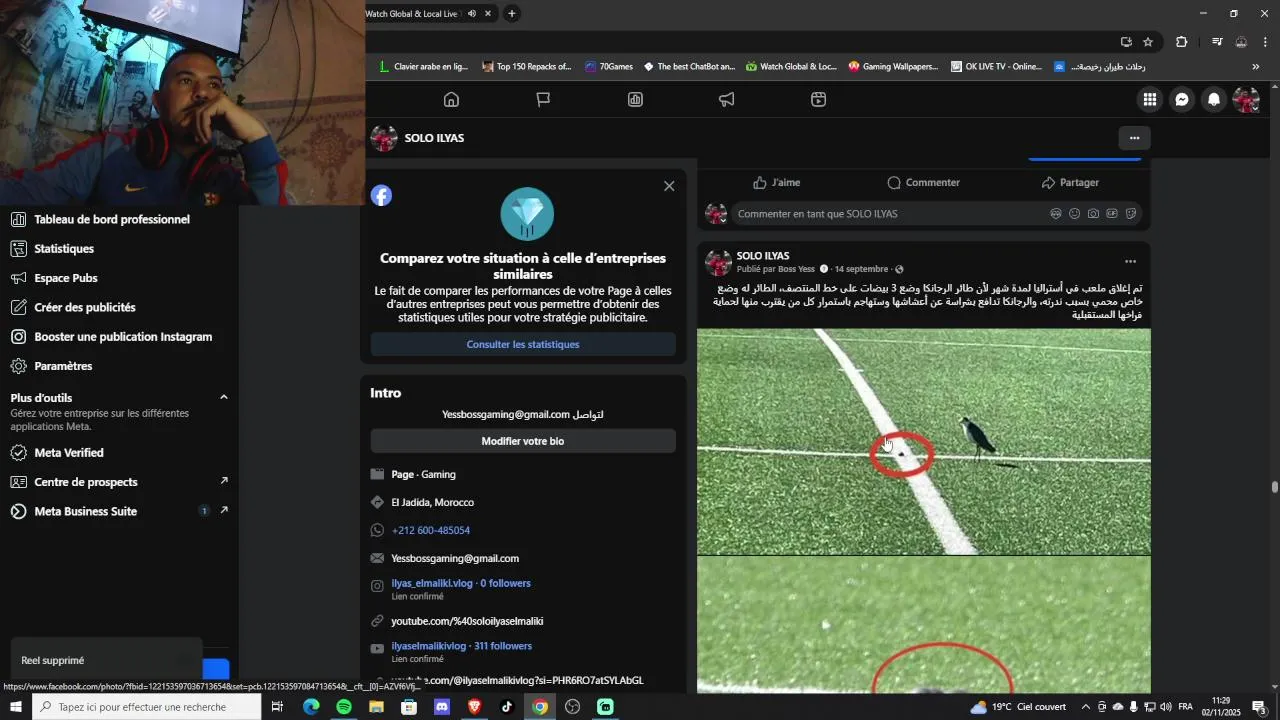Collapse the Plus d'outils section
1280x720 pixels.
point(223,397)
